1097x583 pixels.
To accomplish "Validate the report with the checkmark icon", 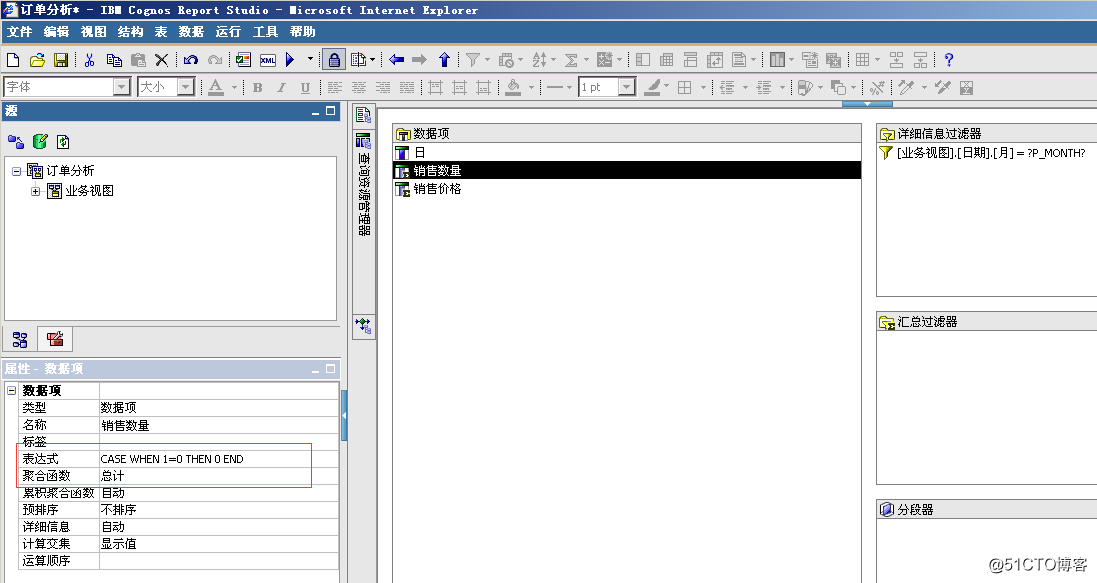I will (243, 60).
